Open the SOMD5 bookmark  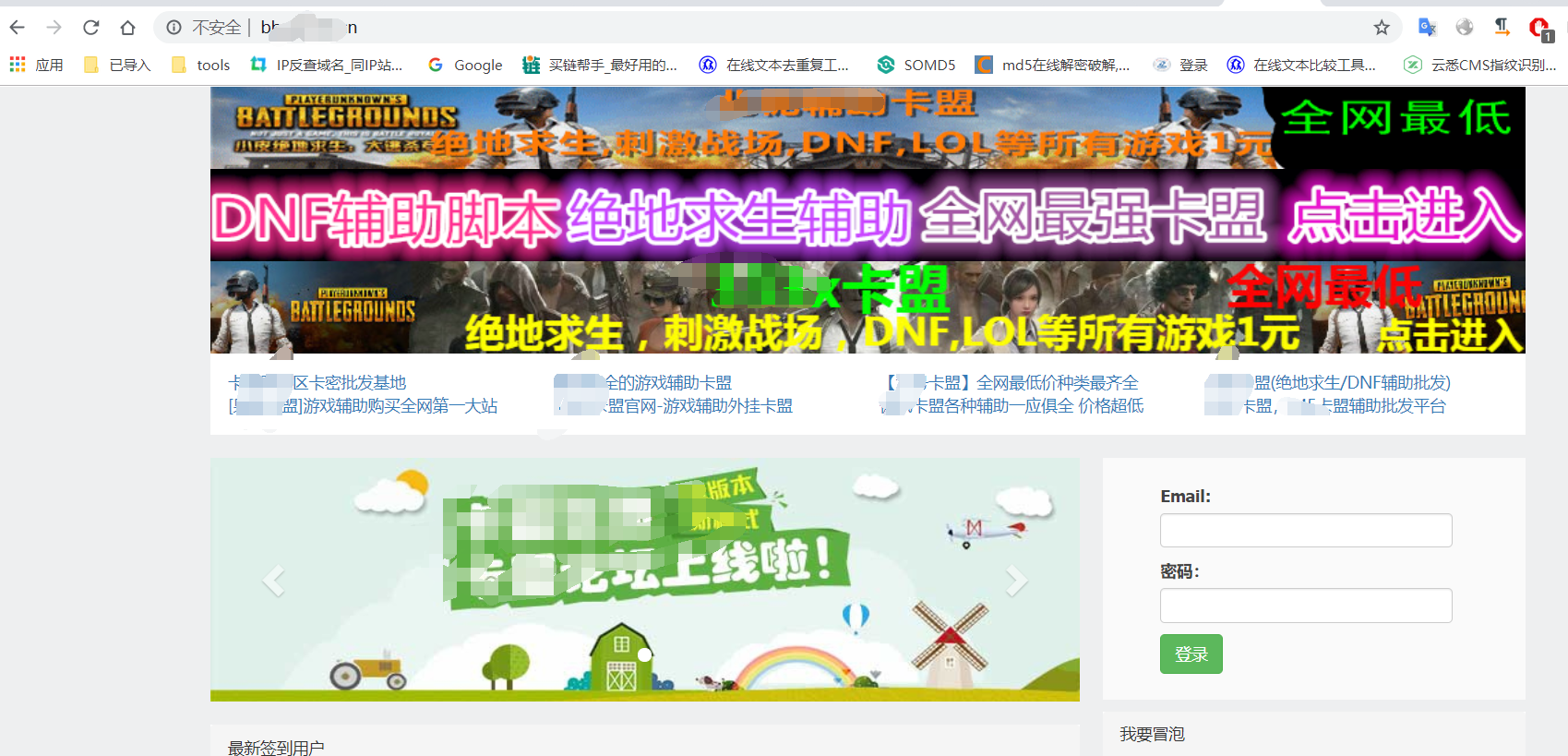click(x=916, y=65)
